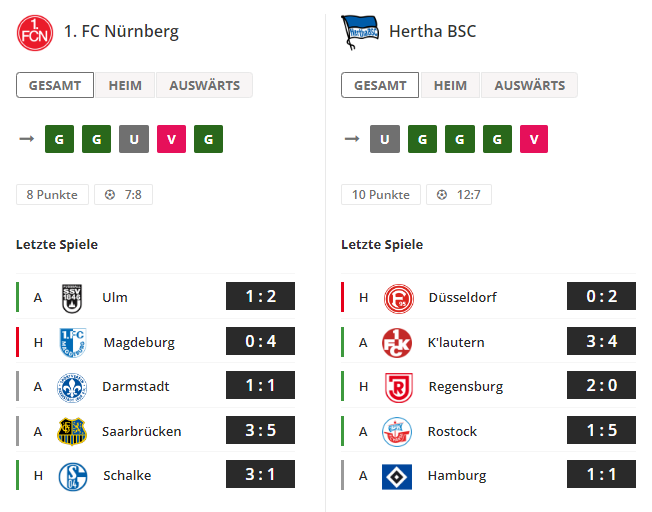Click the Darmstadt lily crest
The image size is (652, 512).
[x=72, y=387]
